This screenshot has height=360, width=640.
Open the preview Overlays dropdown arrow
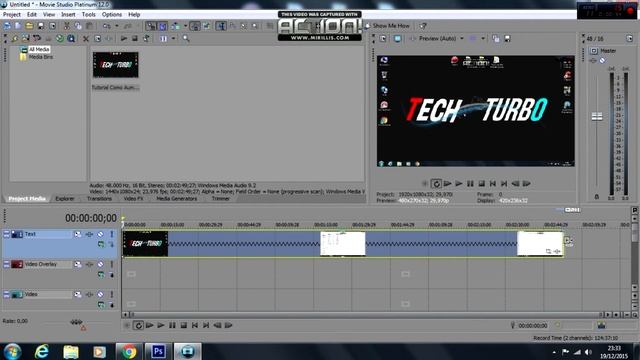(x=483, y=38)
